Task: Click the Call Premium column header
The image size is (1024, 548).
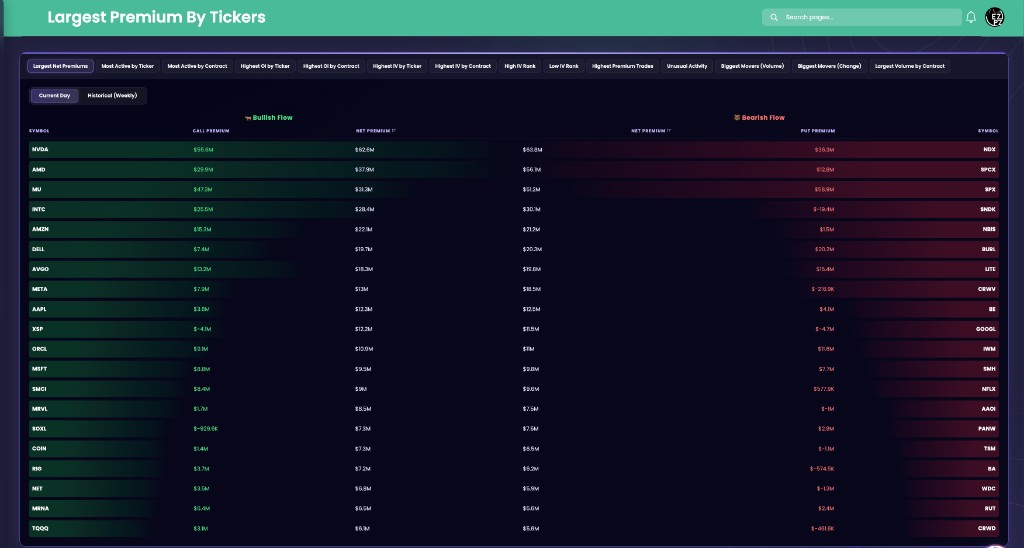Action: click(211, 131)
